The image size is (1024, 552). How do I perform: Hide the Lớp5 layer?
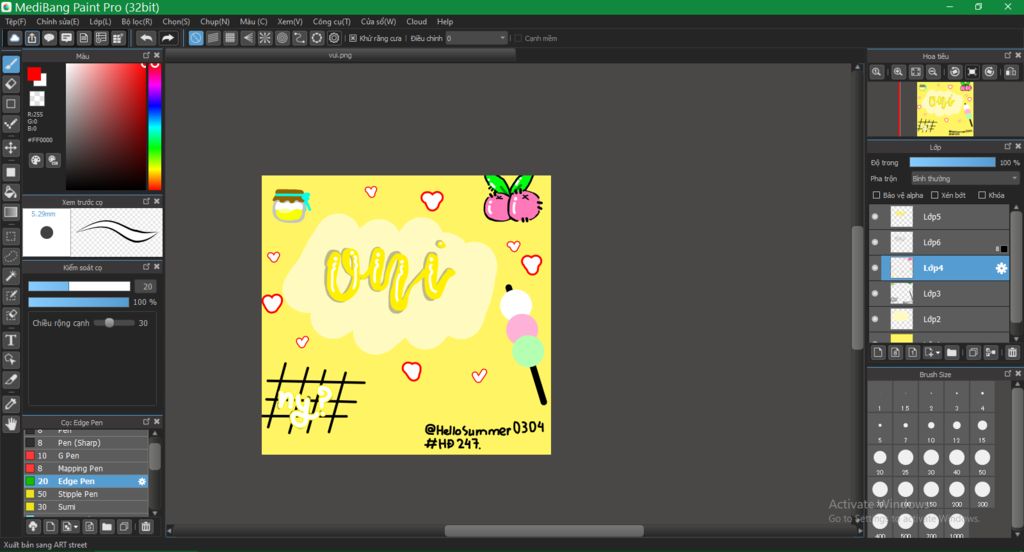[x=875, y=217]
